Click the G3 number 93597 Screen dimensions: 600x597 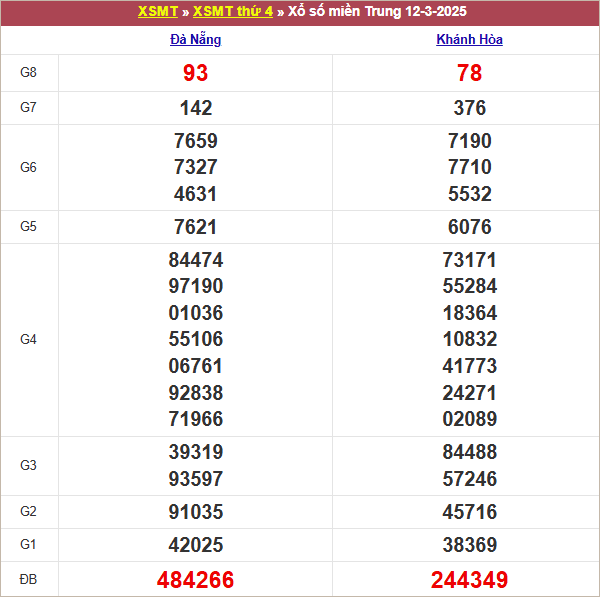click(196, 479)
